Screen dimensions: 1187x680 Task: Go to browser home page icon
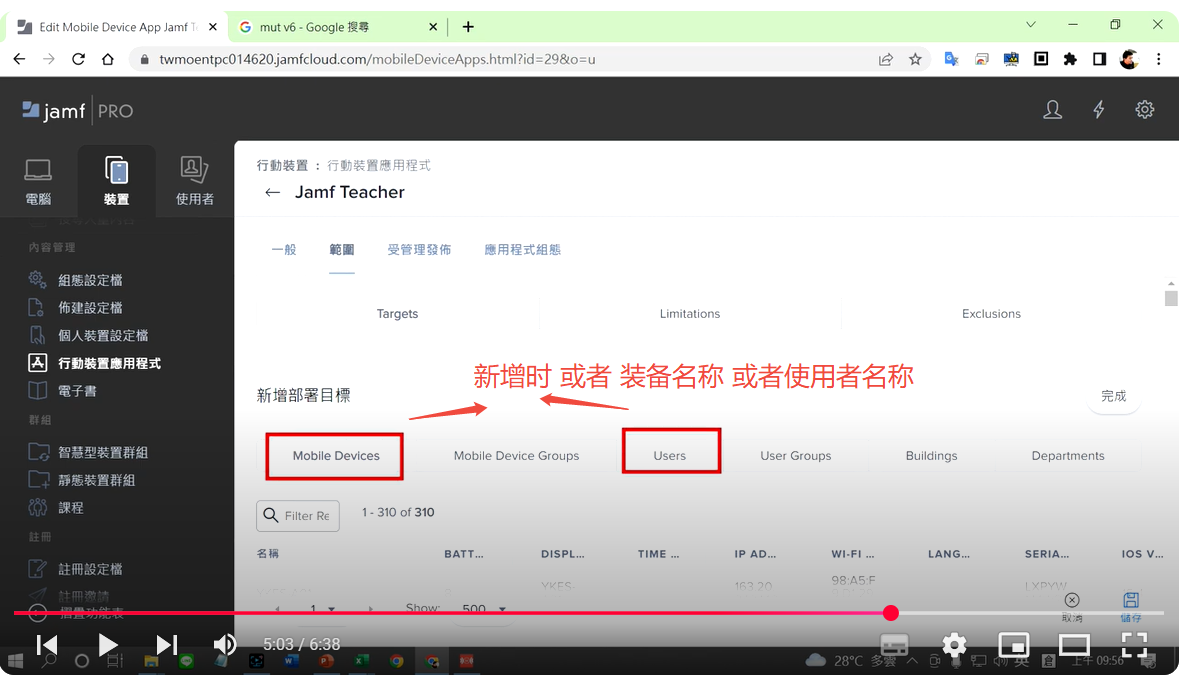pos(107,59)
